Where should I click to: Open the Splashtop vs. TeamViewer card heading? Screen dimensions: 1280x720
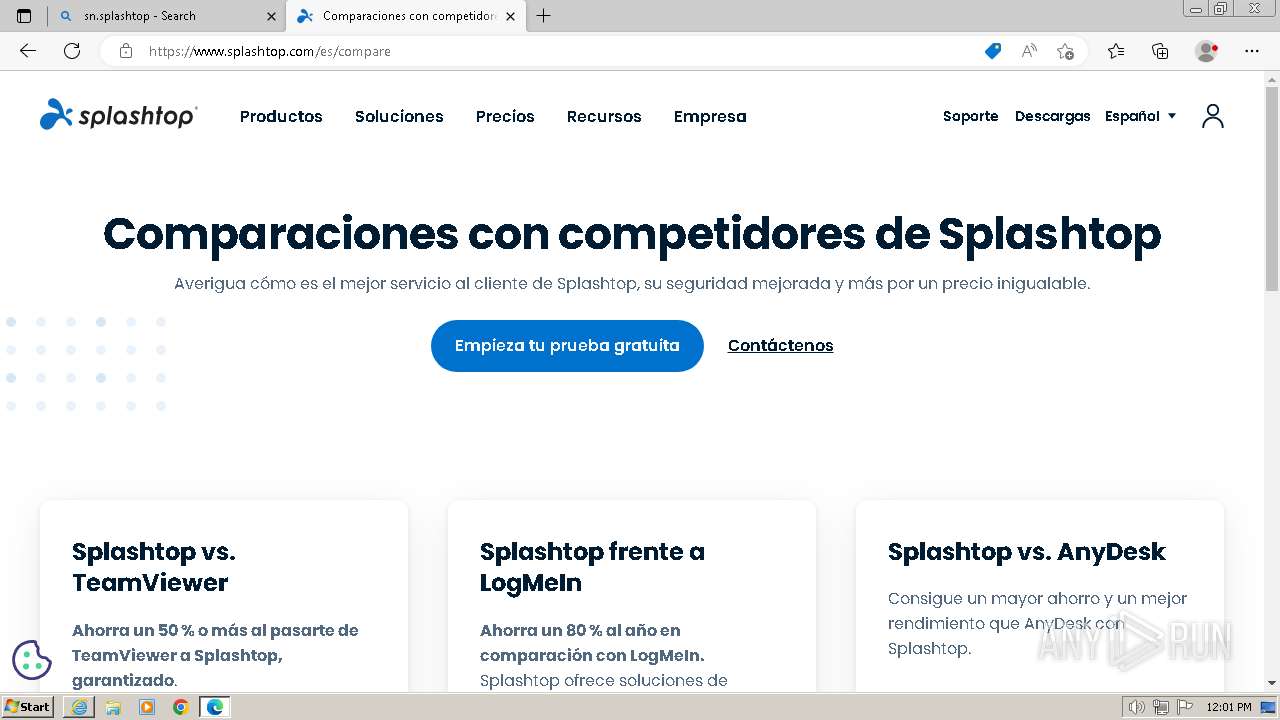(154, 567)
